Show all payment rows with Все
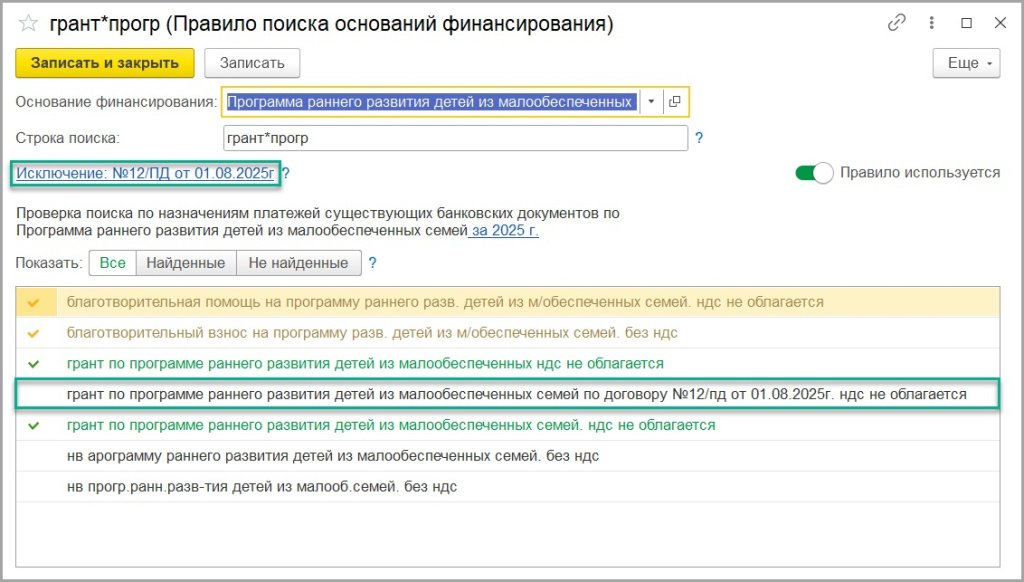The height and width of the screenshot is (582, 1024). (x=112, y=263)
